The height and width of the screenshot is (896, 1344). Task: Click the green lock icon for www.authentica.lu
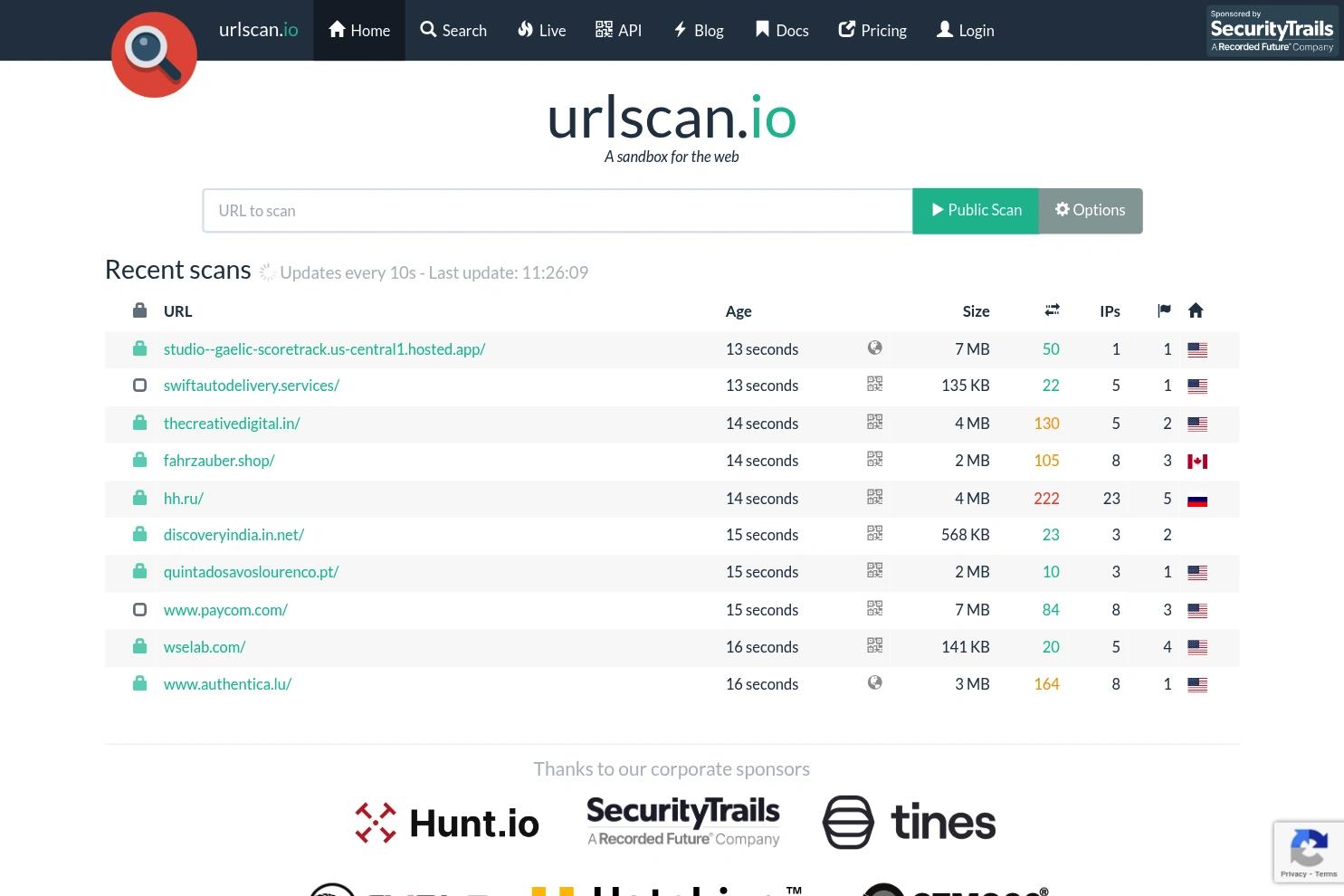point(139,683)
